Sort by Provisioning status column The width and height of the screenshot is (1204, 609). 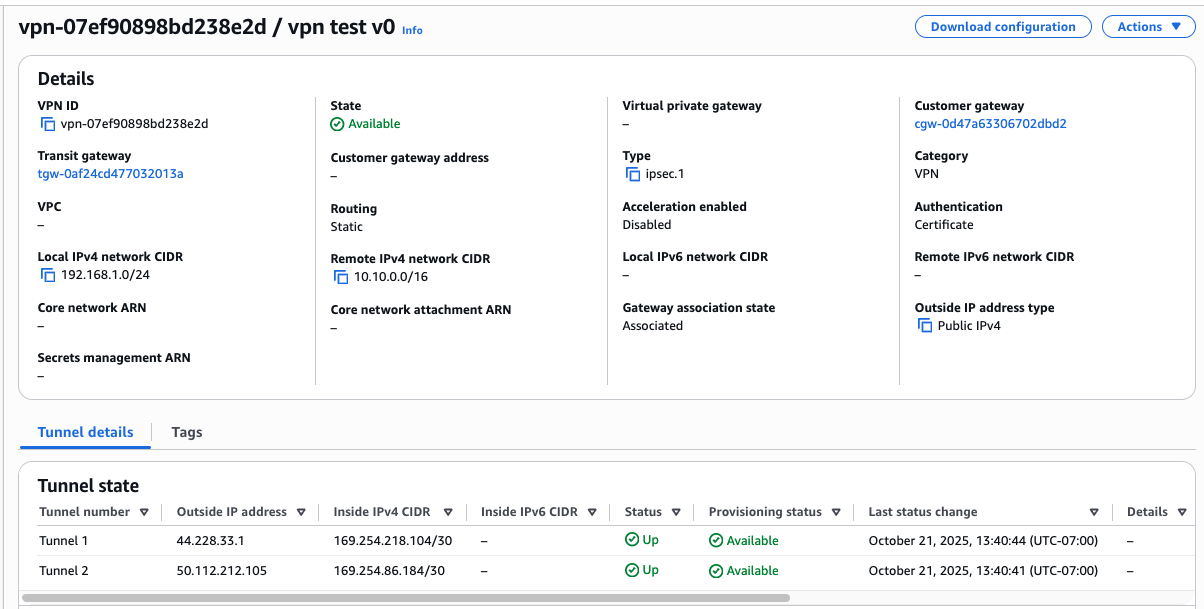coord(836,512)
